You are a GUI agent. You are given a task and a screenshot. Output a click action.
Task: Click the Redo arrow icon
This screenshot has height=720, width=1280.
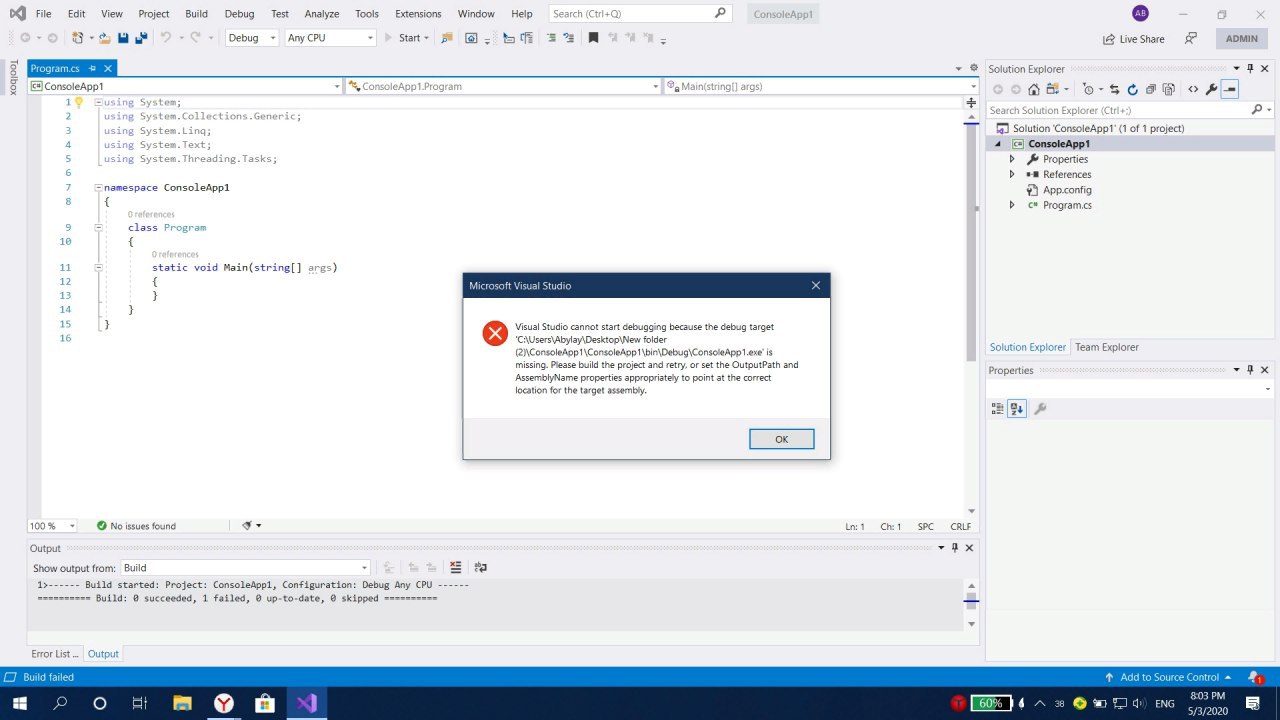point(196,38)
